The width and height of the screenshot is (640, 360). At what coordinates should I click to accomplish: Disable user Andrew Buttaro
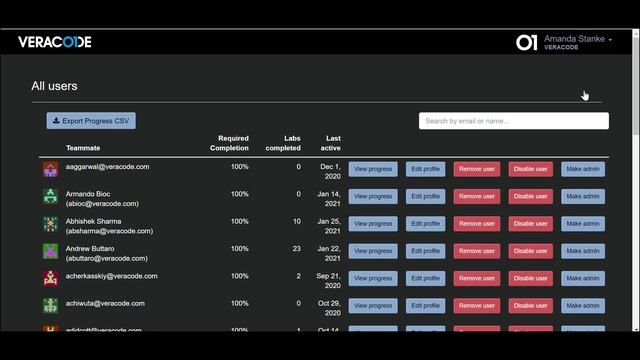click(531, 251)
